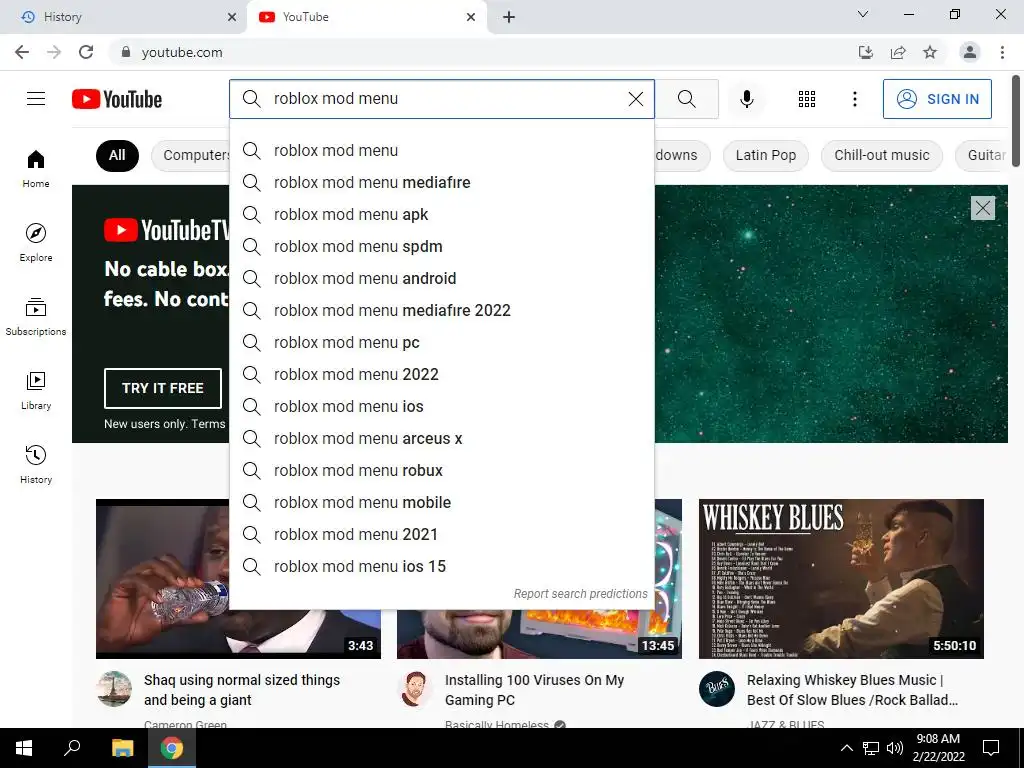The width and height of the screenshot is (1024, 768).
Task: Open File Explorer from the taskbar
Action: pos(122,748)
